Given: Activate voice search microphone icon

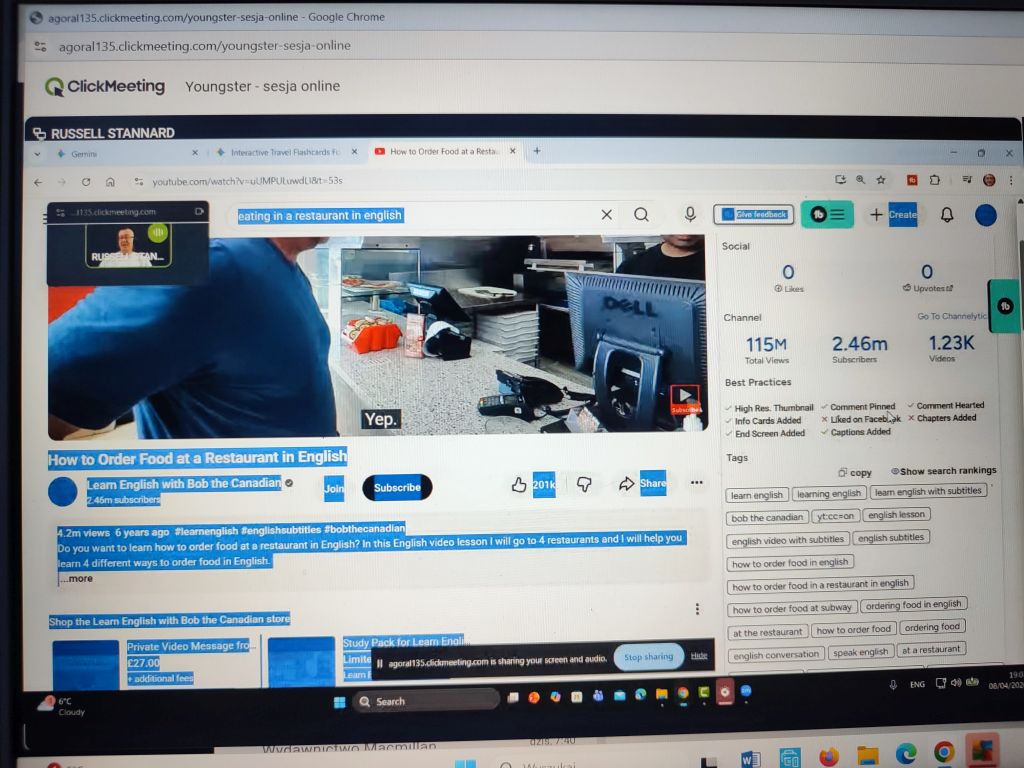Looking at the screenshot, I should pyautogui.click(x=690, y=214).
